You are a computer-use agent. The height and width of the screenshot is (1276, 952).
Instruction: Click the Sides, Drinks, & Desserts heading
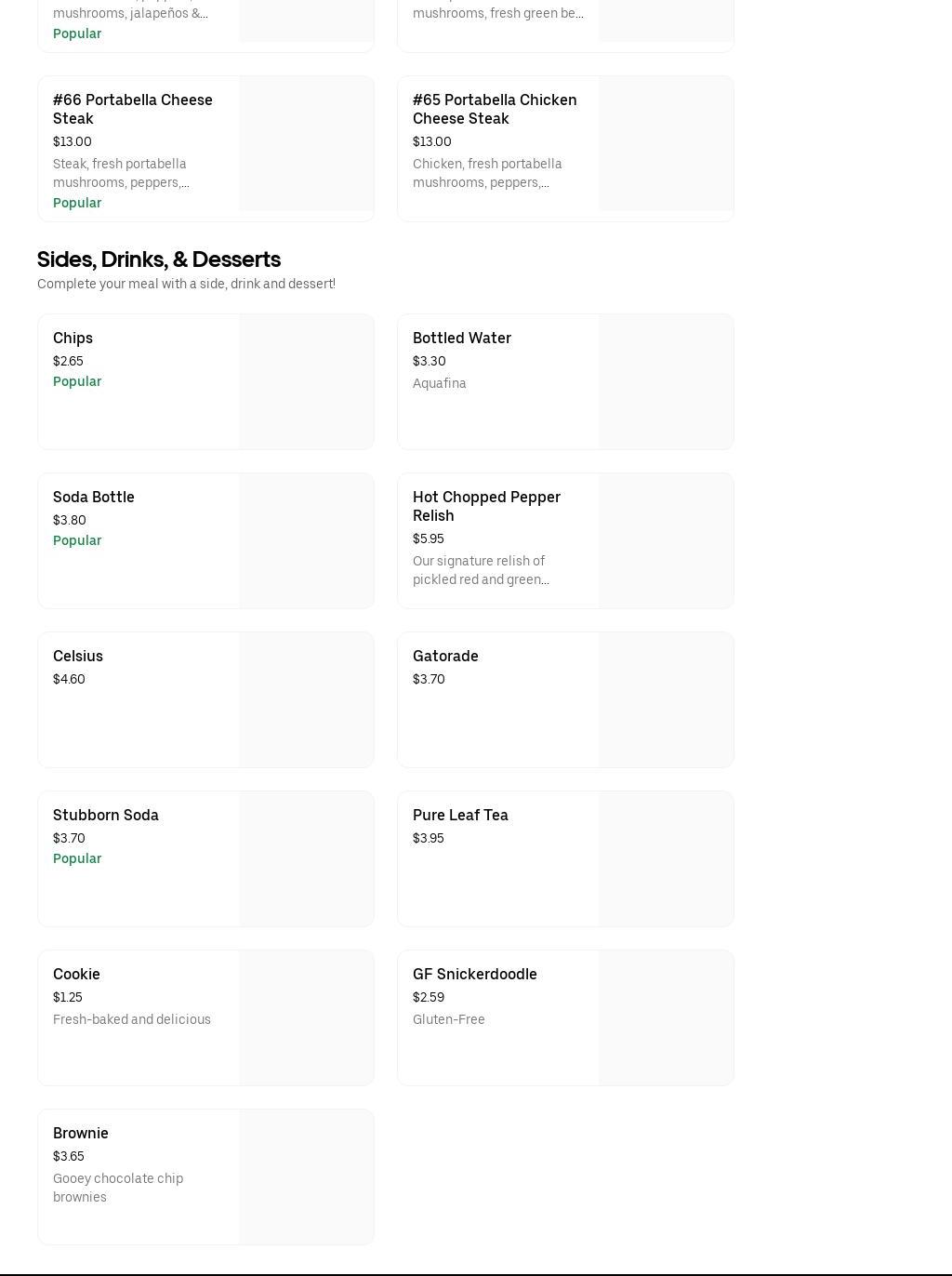[x=159, y=259]
